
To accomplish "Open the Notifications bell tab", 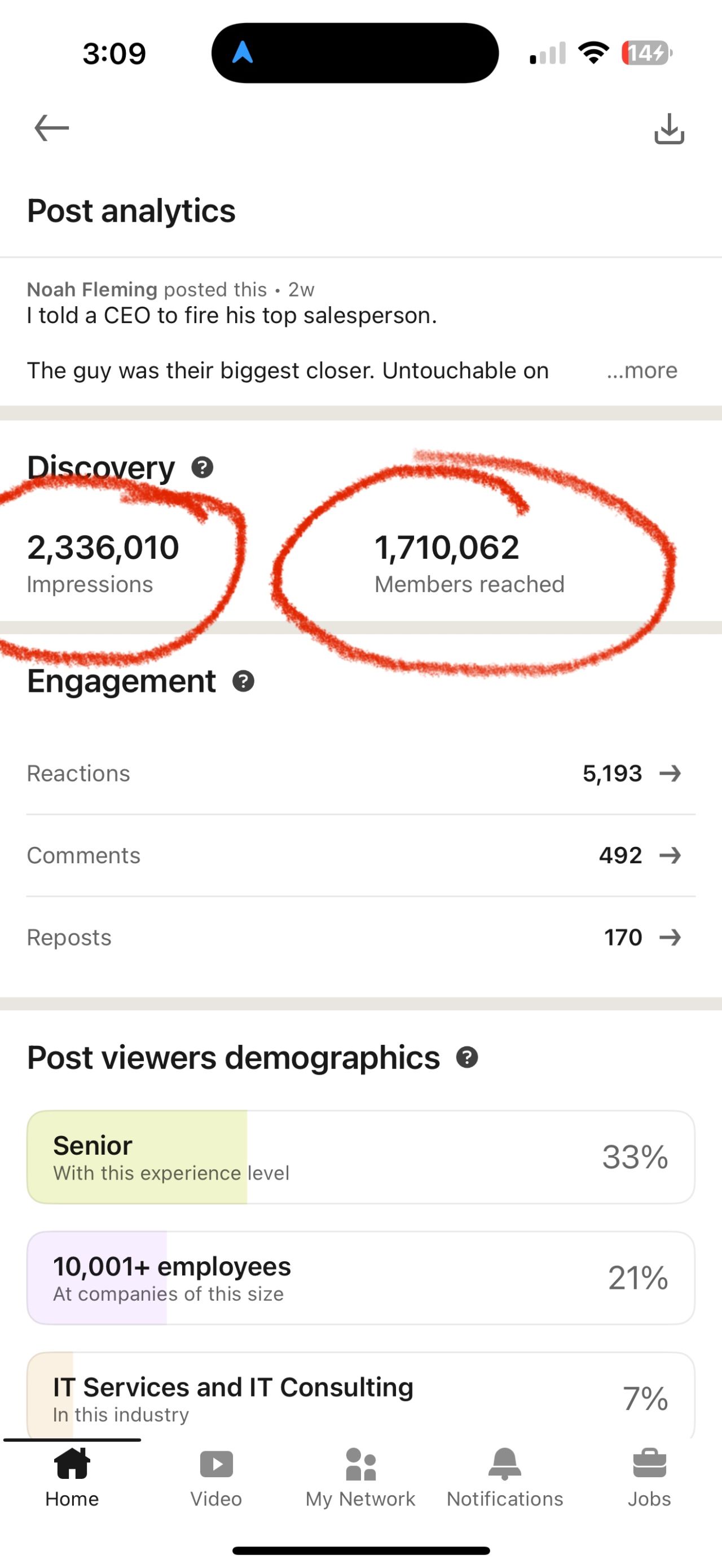I will pyautogui.click(x=505, y=1477).
